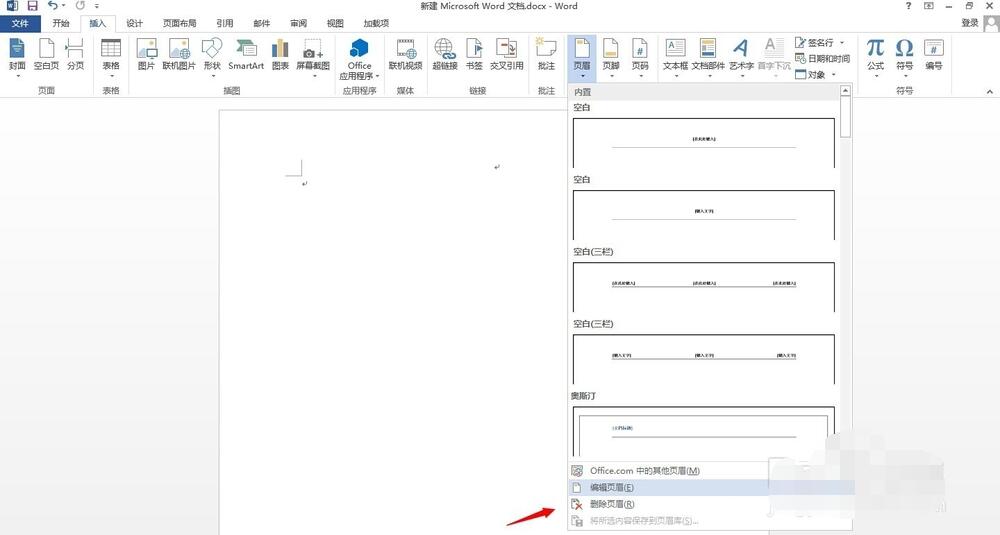Insert a bookmark (书签)
Screen dimensions: 1000x535
tap(474, 55)
